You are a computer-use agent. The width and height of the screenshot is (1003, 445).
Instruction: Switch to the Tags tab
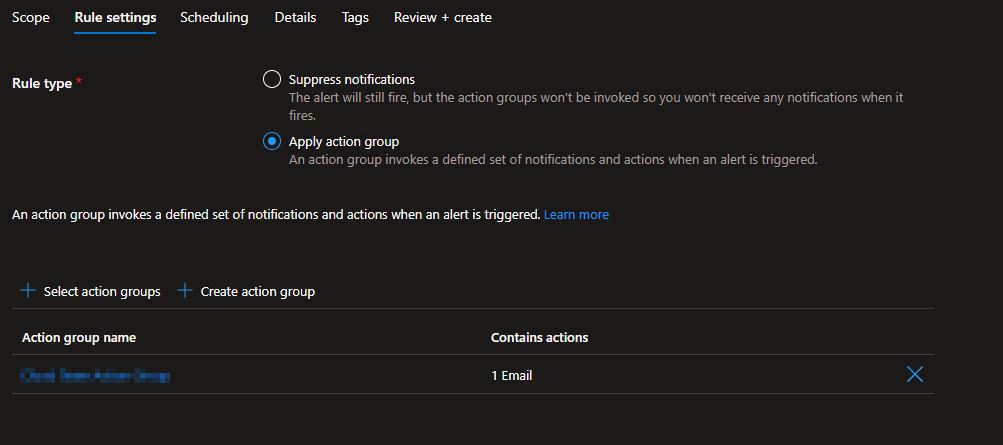click(355, 17)
